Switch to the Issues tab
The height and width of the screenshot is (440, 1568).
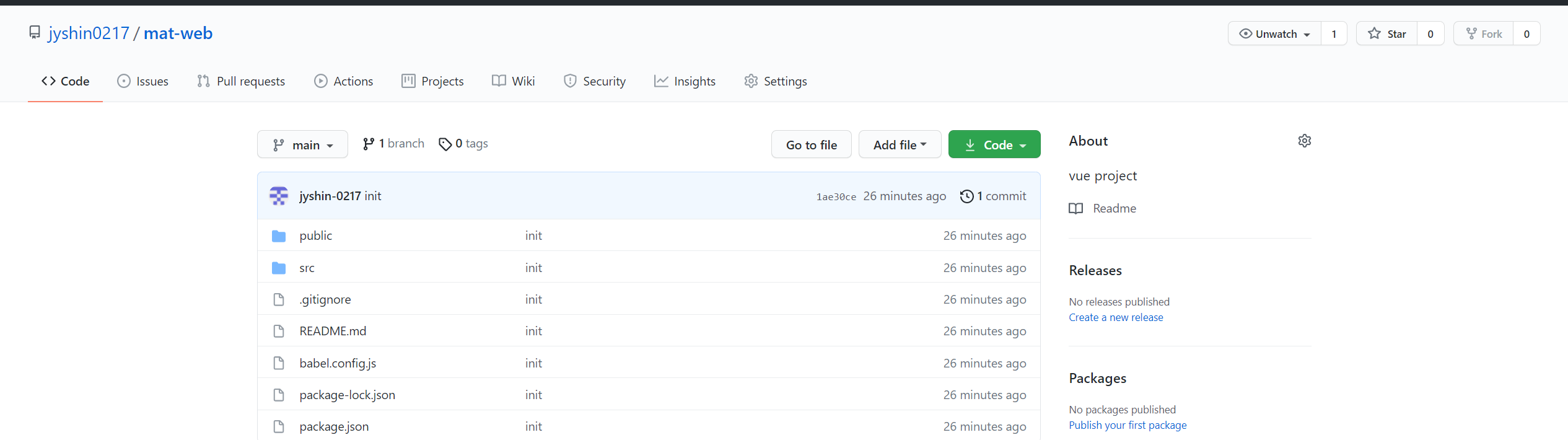[x=142, y=81]
